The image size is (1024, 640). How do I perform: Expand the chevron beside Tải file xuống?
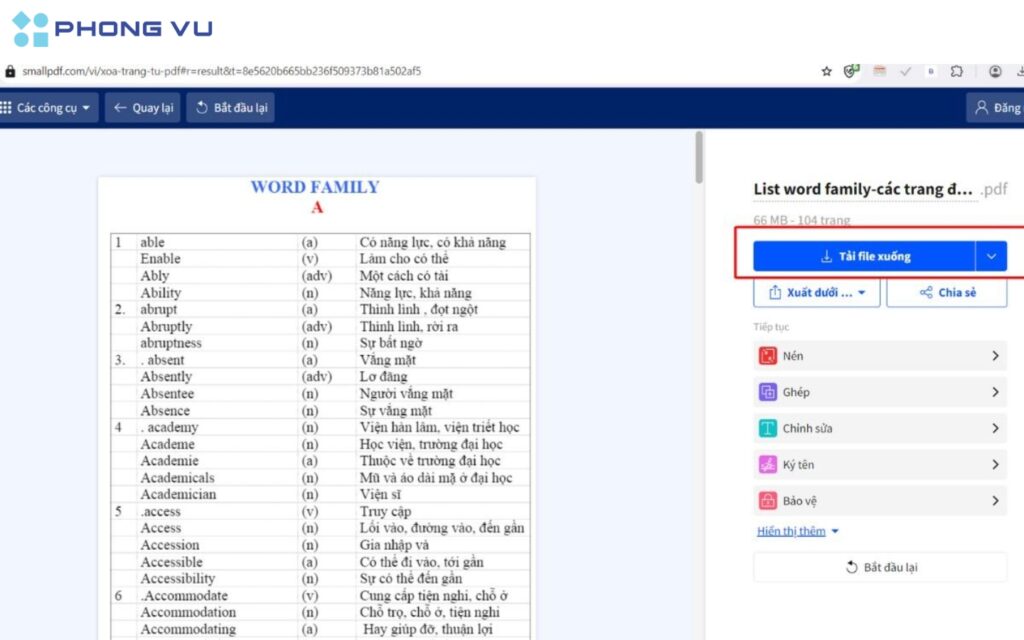click(x=991, y=256)
